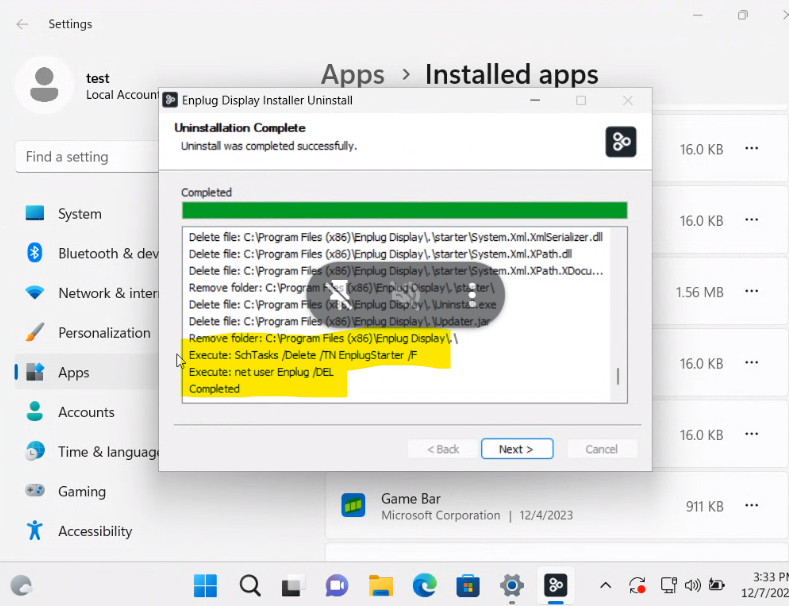Image resolution: width=789 pixels, height=606 pixels.
Task: Open taskbar Search
Action: coord(250,585)
